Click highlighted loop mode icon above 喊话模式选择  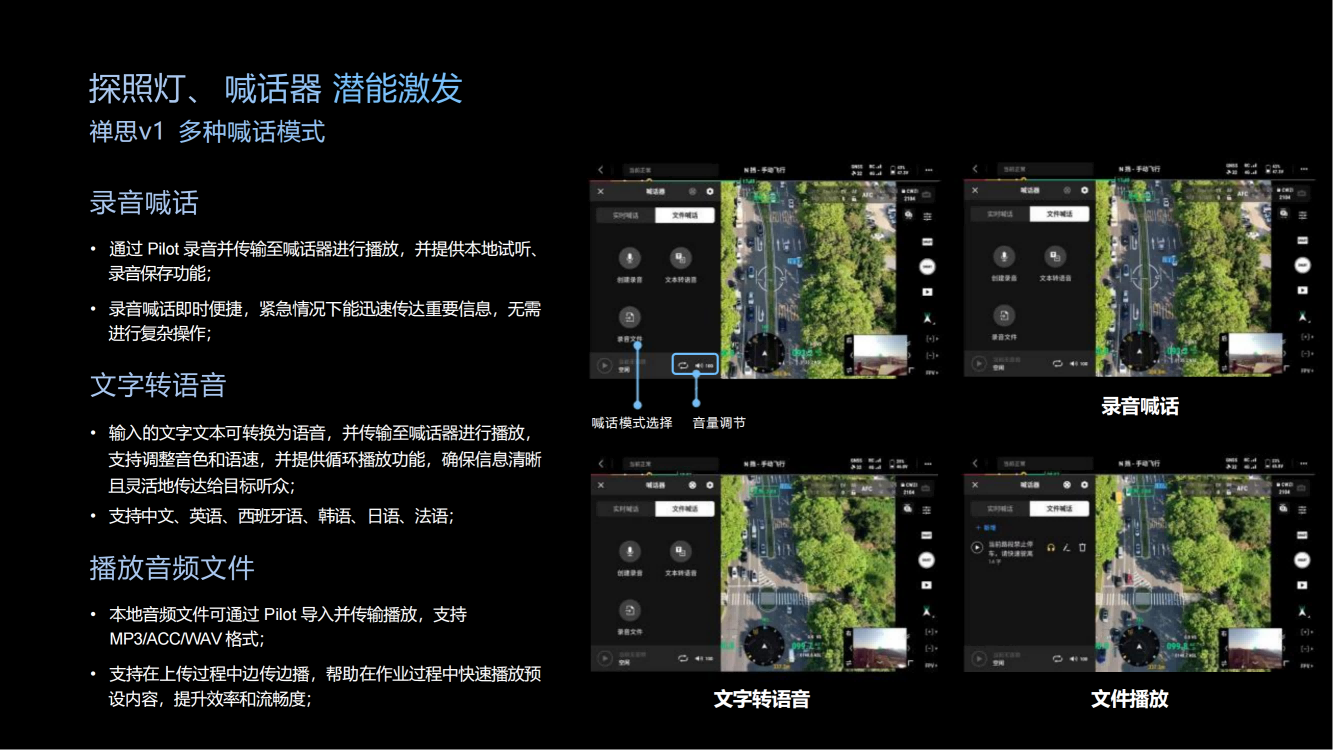coord(683,365)
